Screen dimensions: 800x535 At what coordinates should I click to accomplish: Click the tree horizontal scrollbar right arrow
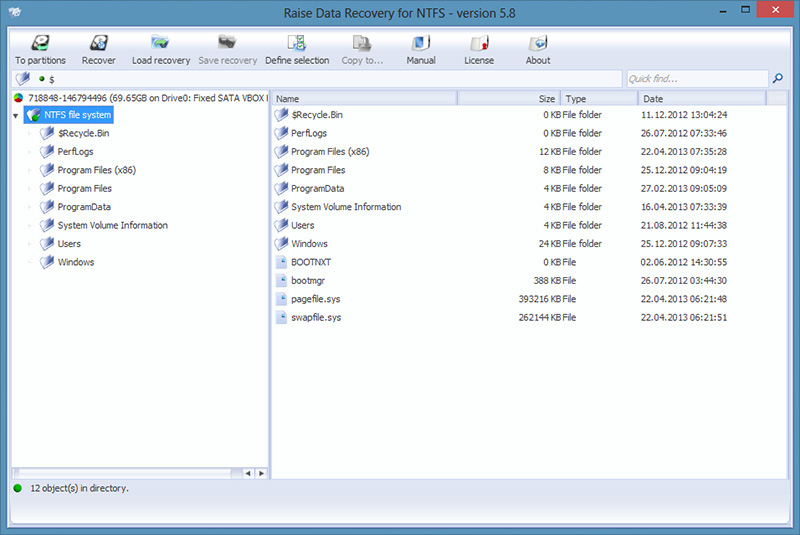262,473
